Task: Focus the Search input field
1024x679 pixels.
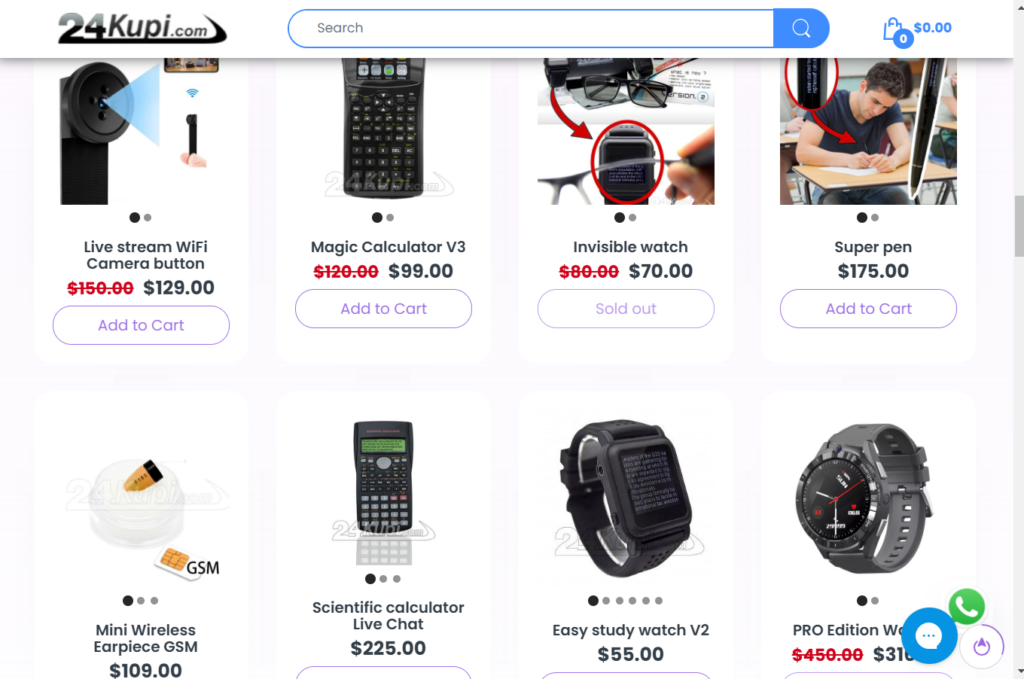Action: point(531,28)
